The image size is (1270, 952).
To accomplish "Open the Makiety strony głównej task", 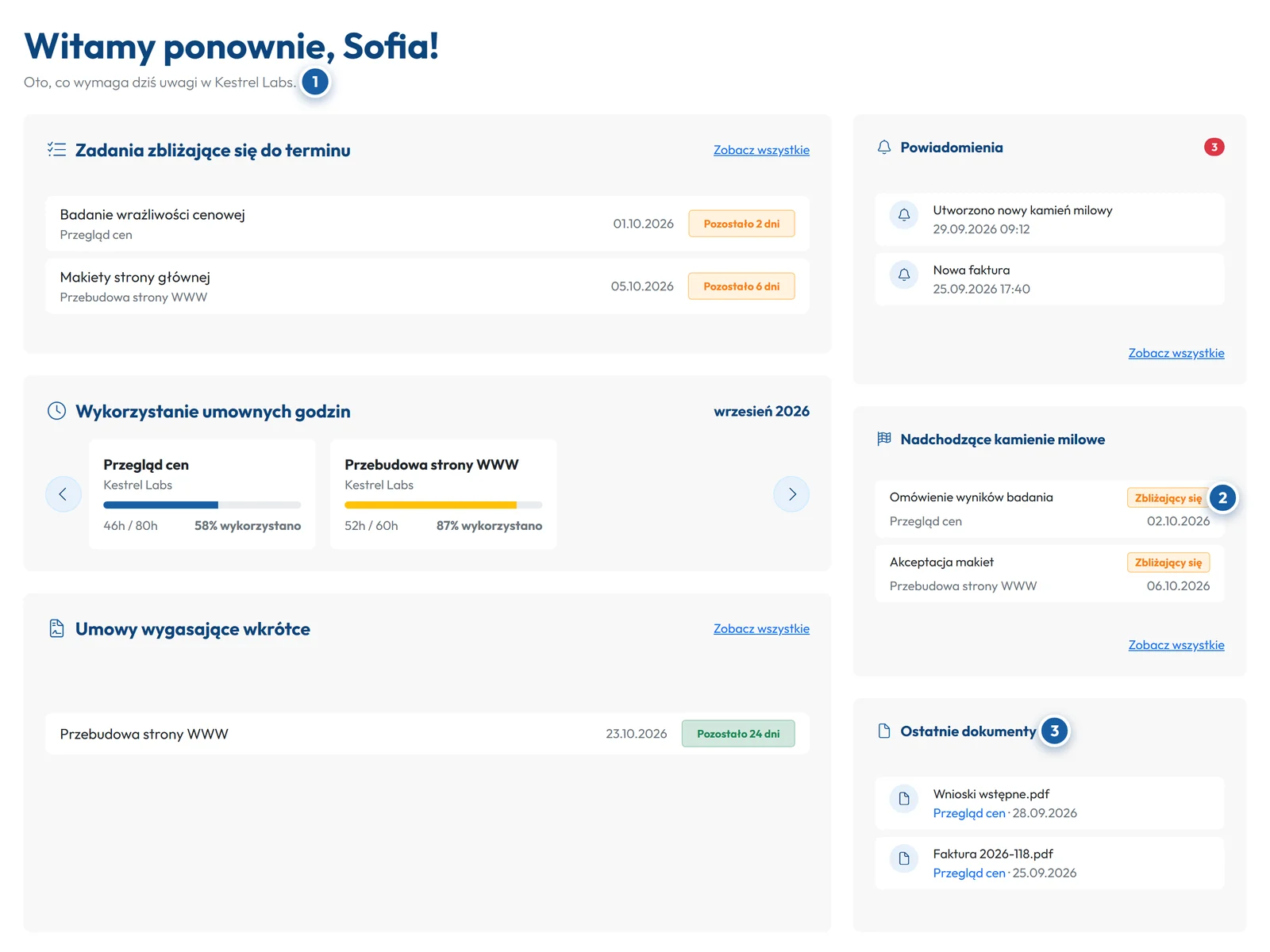I will point(427,286).
